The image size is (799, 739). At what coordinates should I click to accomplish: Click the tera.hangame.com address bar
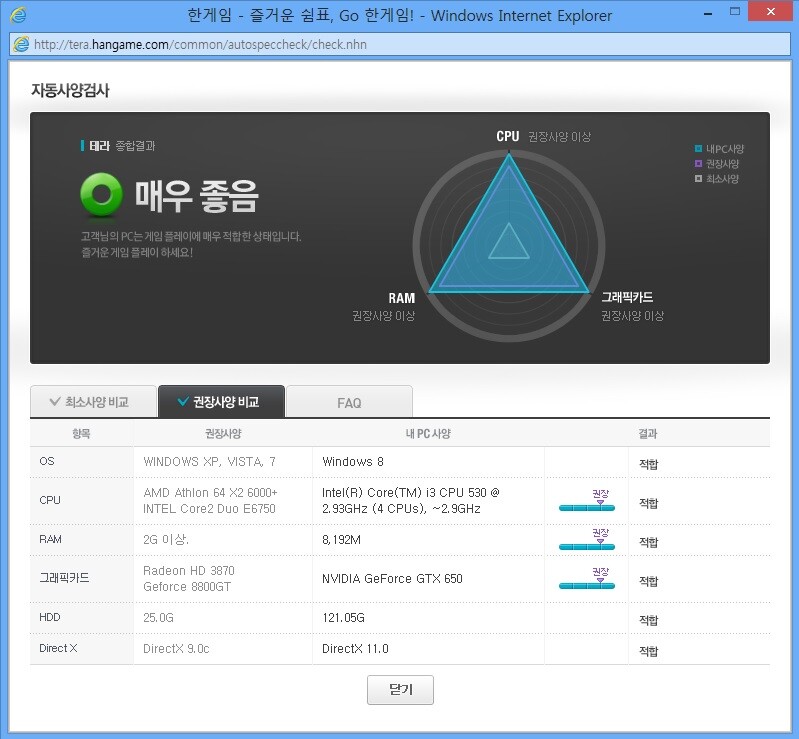[x=400, y=45]
